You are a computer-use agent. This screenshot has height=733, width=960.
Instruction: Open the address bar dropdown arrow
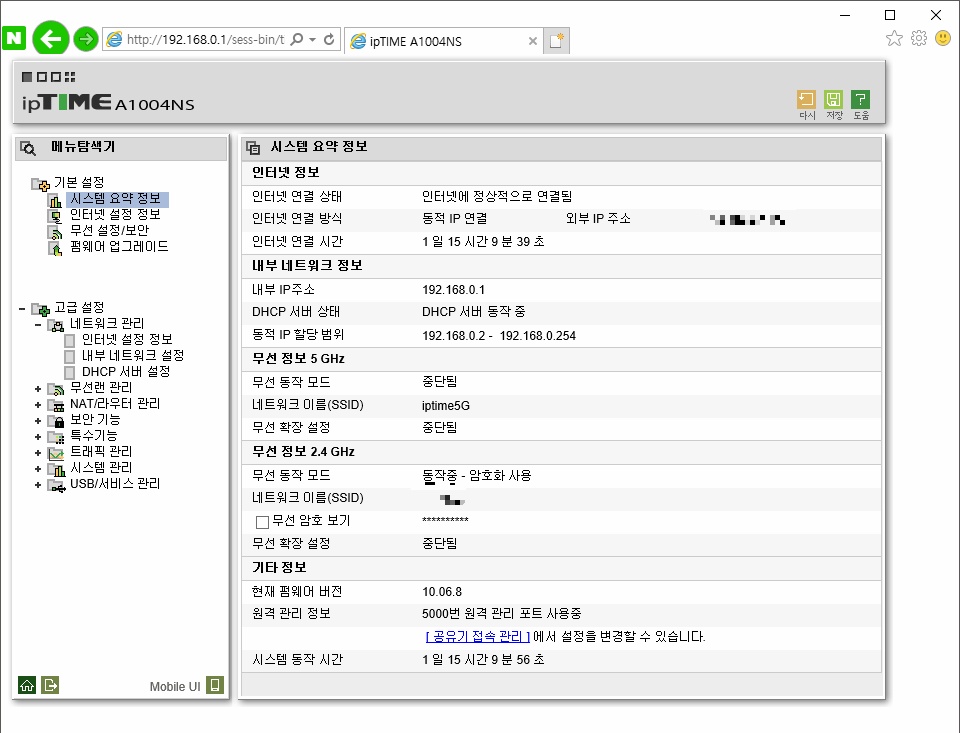pos(312,40)
